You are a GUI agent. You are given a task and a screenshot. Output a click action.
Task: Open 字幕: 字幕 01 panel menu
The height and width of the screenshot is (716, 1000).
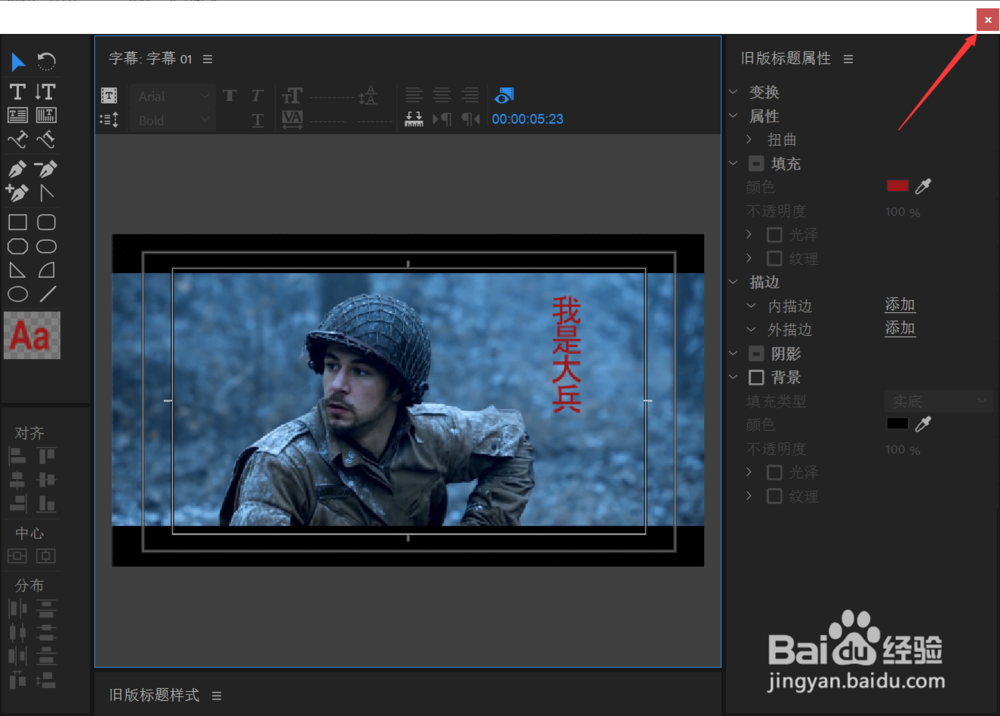(x=208, y=59)
